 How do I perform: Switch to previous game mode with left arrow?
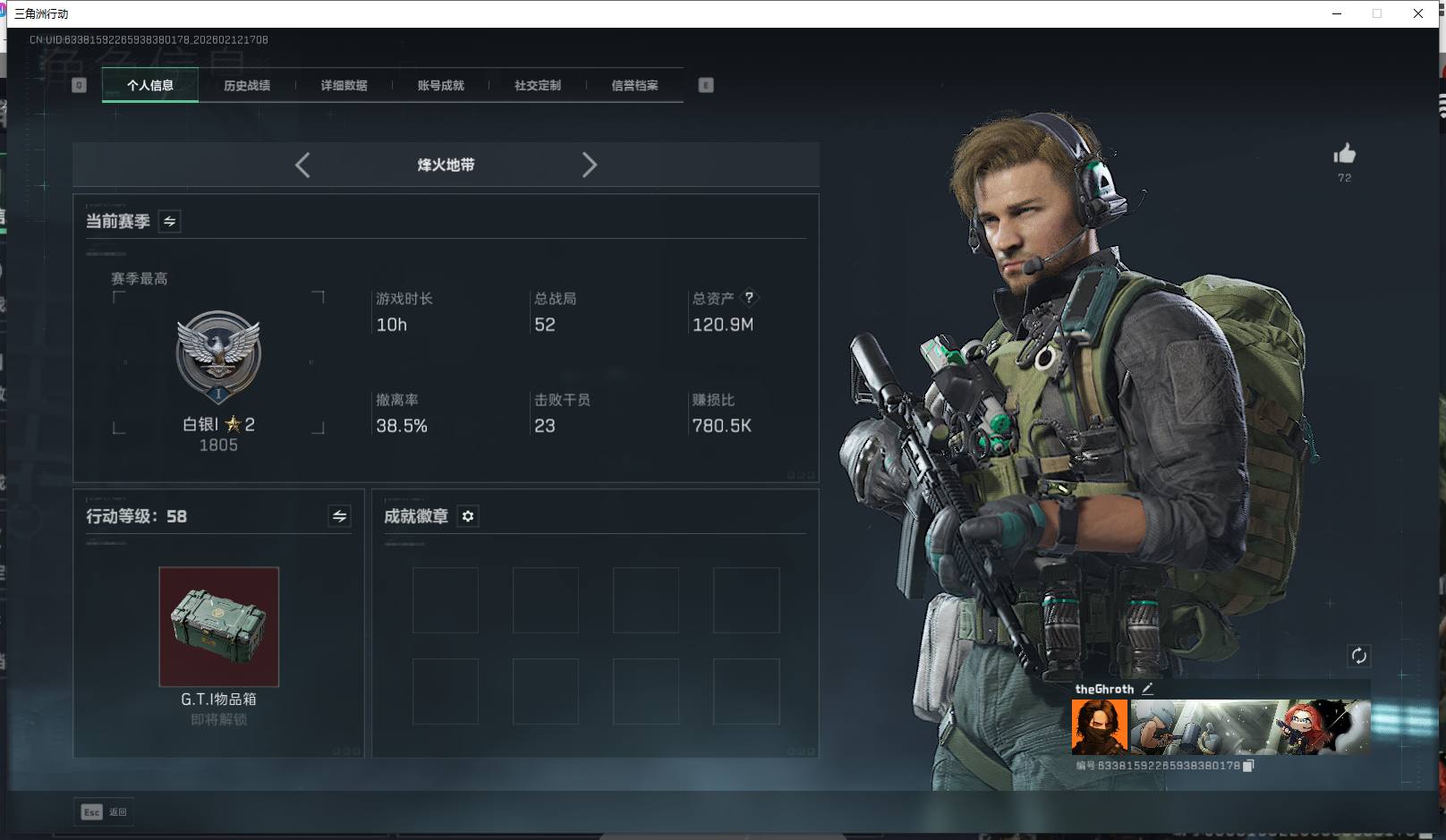[302, 165]
